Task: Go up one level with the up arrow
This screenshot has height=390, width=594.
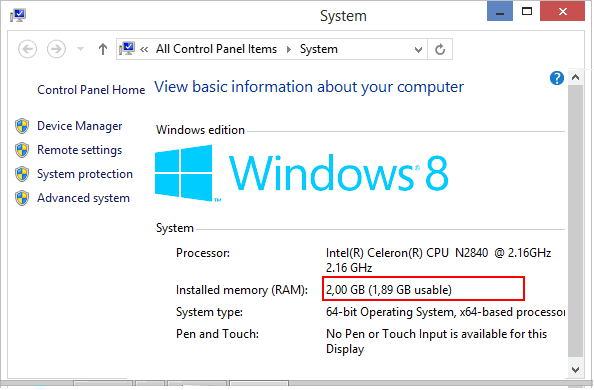Action: tap(103, 49)
